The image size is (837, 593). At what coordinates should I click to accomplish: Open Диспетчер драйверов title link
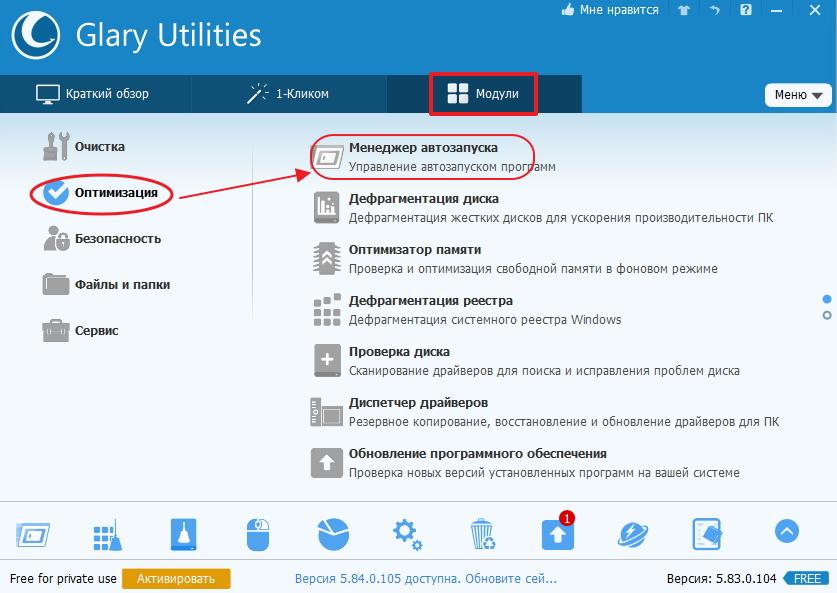pos(418,402)
